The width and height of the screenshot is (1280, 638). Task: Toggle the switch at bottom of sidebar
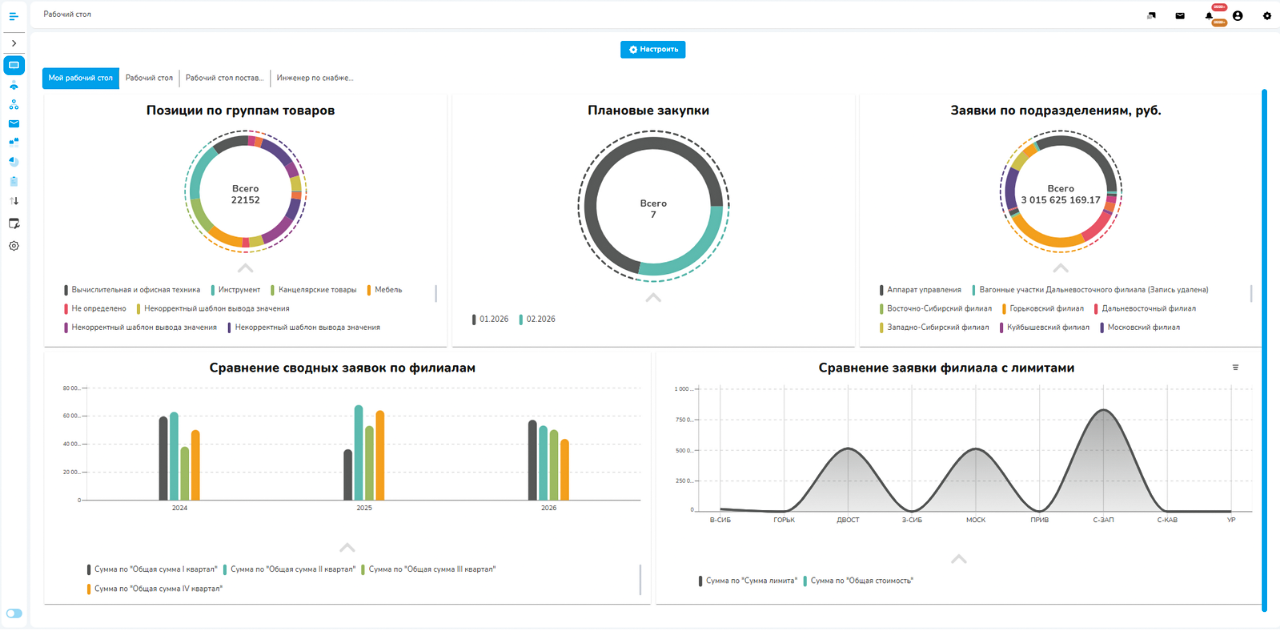pos(14,613)
